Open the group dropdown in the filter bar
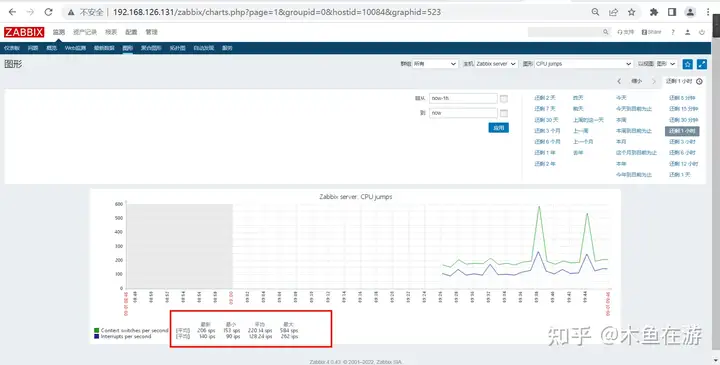Image resolution: width=720 pixels, height=365 pixels. point(435,64)
